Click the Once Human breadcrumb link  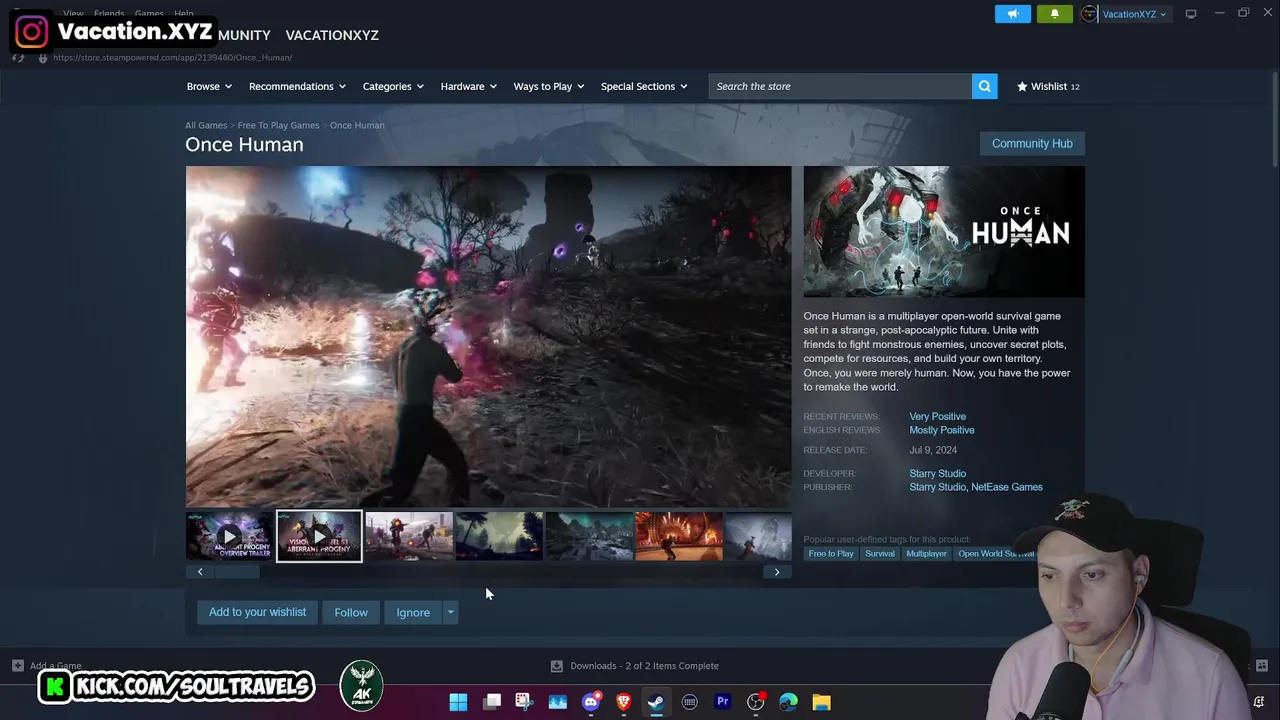pos(357,125)
